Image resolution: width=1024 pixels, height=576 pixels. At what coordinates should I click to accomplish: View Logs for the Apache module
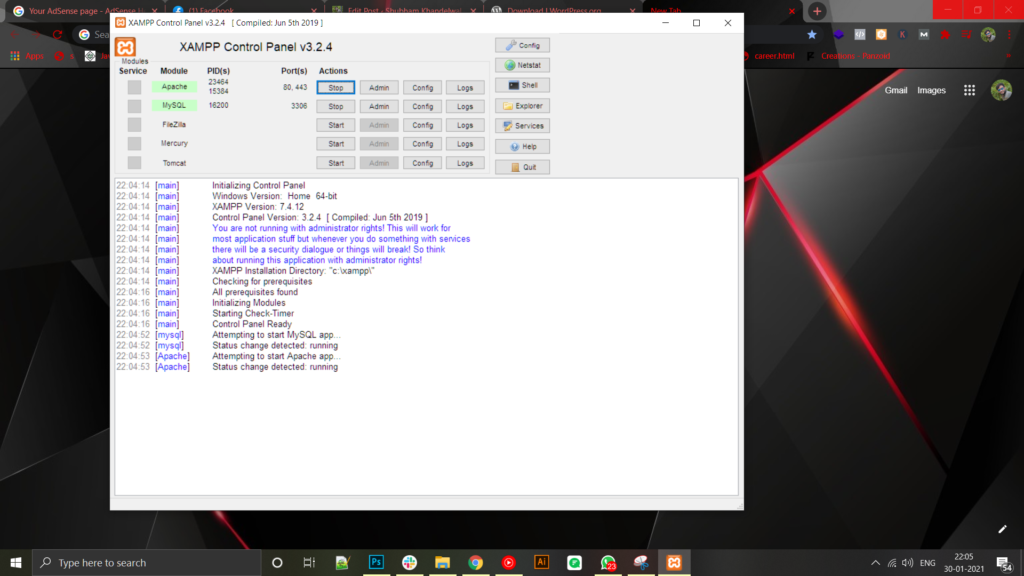[465, 88]
